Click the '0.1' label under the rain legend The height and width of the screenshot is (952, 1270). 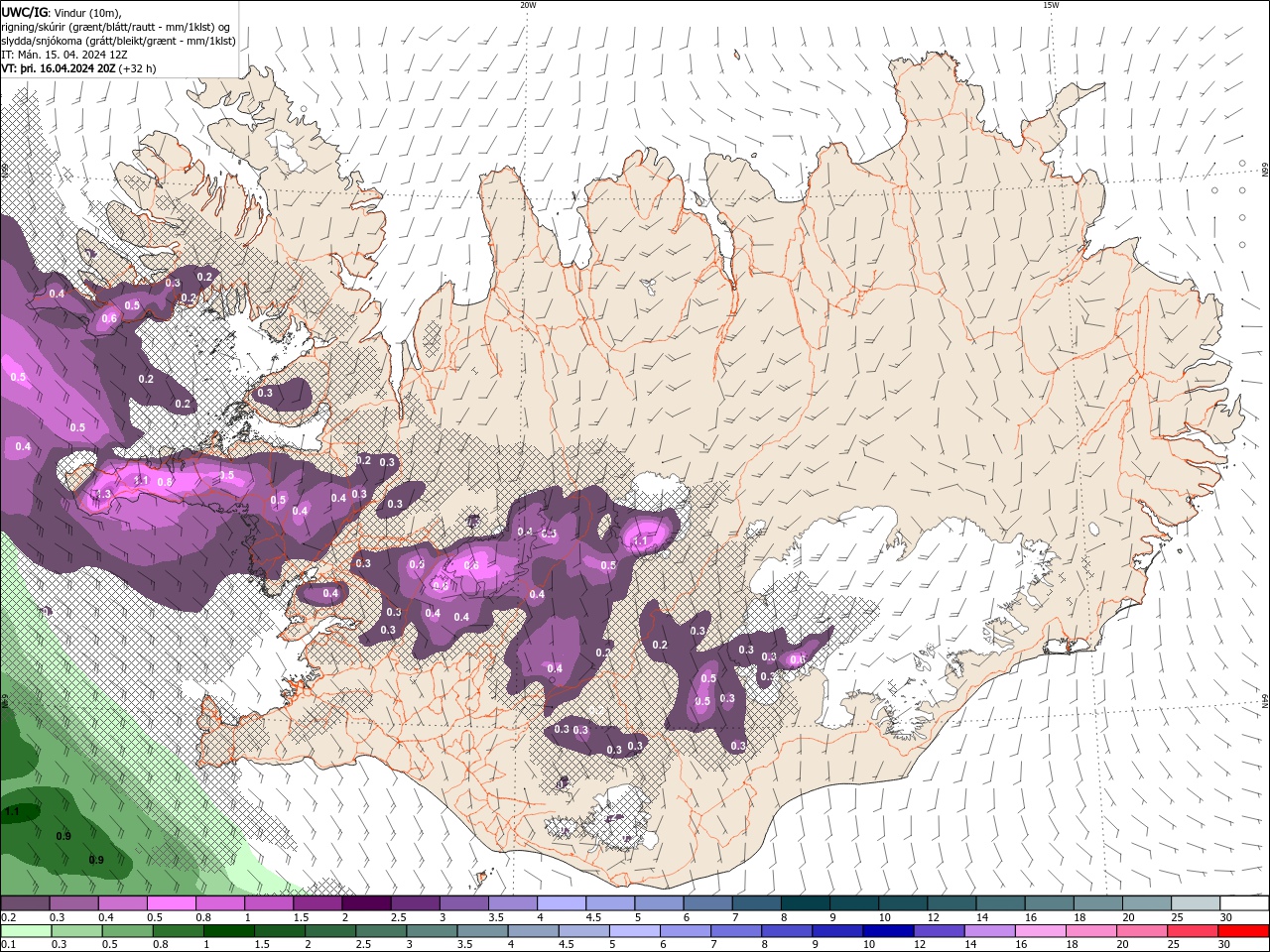click(x=7, y=944)
